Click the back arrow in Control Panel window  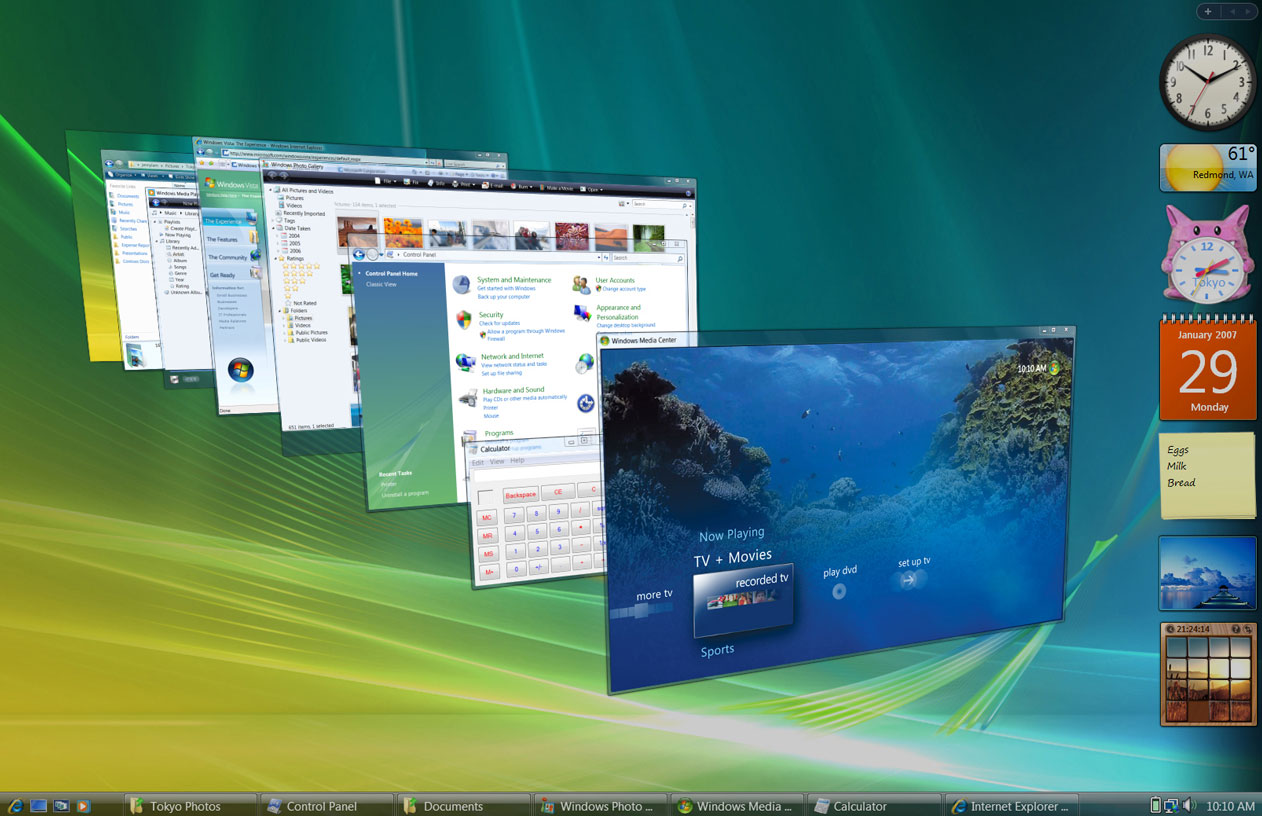pyautogui.click(x=358, y=254)
